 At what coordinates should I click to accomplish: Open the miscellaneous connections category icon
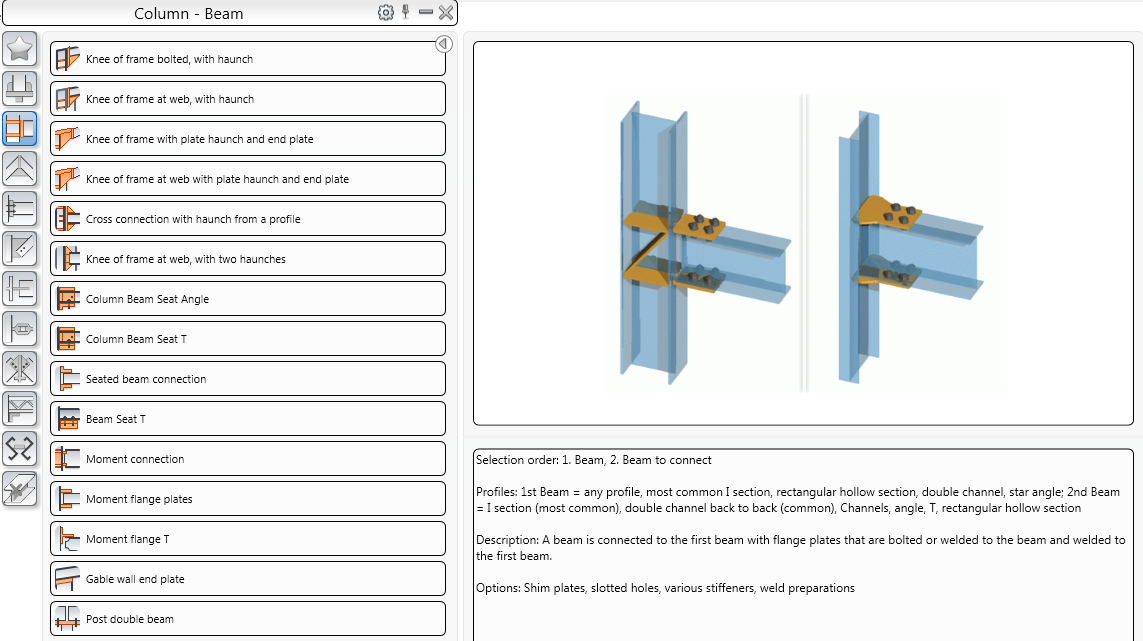pyautogui.click(x=20, y=489)
